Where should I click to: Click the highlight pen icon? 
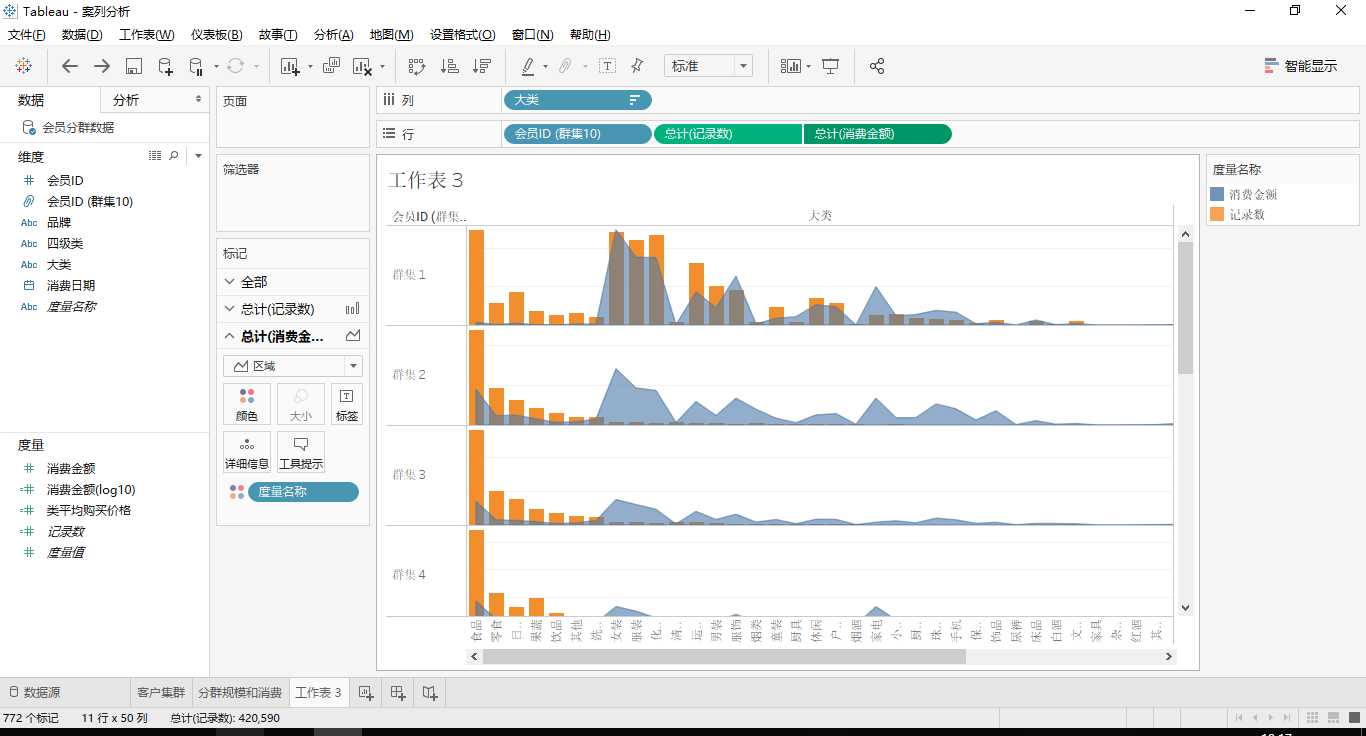point(527,66)
